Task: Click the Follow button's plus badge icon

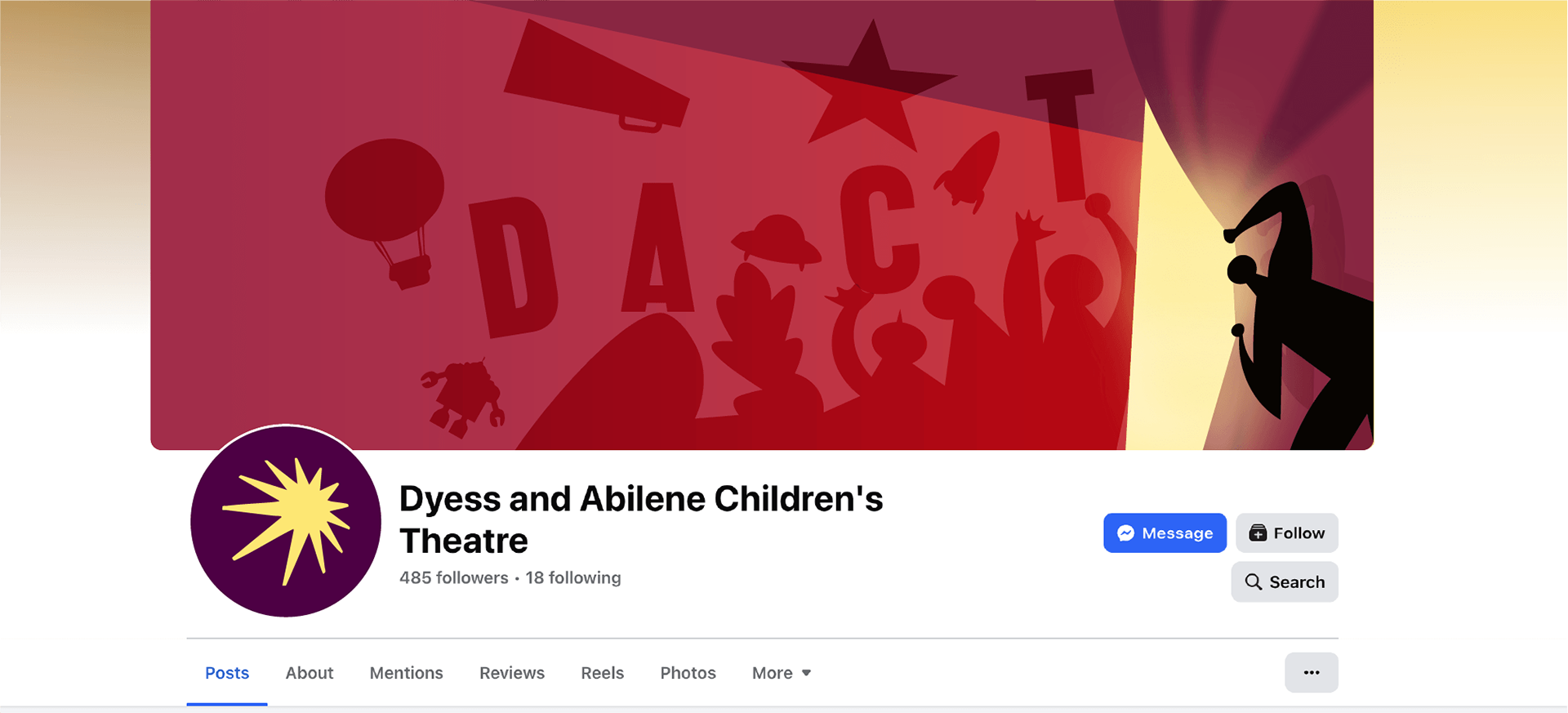Action: [x=1258, y=533]
